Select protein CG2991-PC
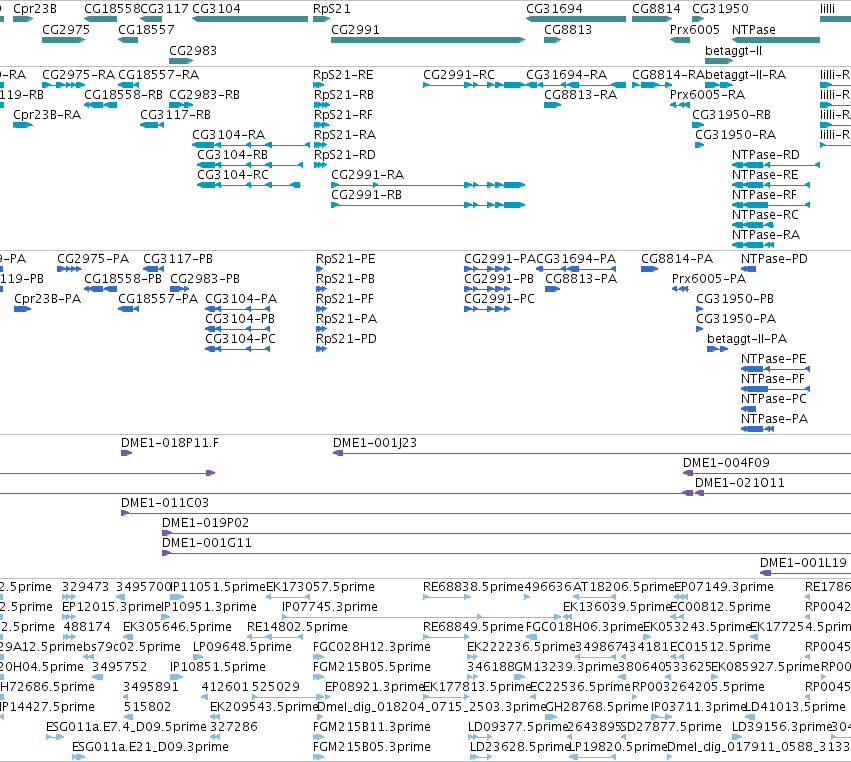The height and width of the screenshot is (762, 851). click(x=487, y=309)
